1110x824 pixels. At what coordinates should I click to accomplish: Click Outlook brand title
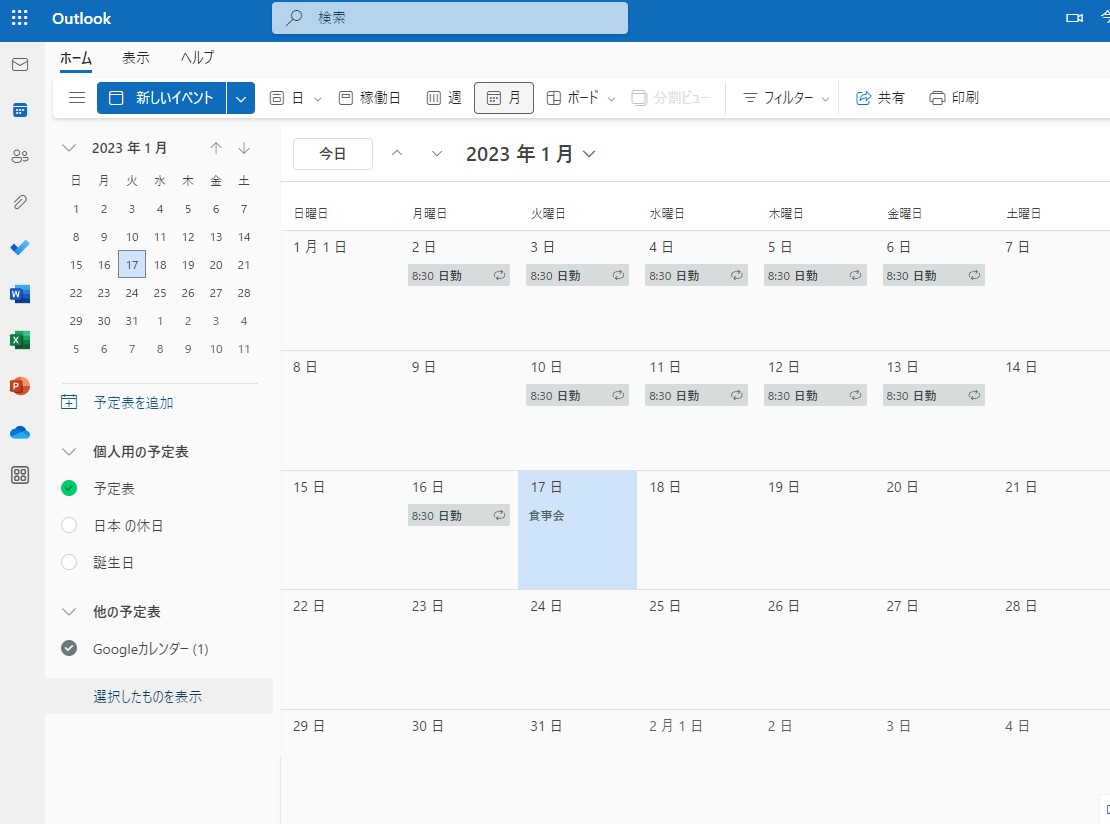pyautogui.click(x=81, y=18)
